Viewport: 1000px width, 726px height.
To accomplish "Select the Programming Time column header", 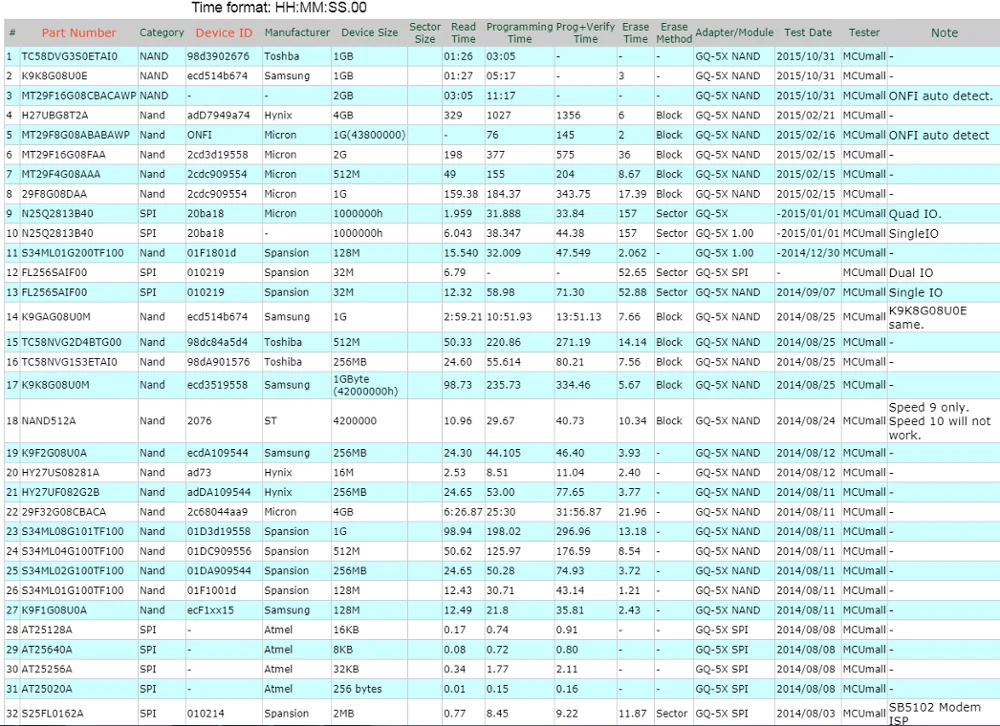I will 519,33.
